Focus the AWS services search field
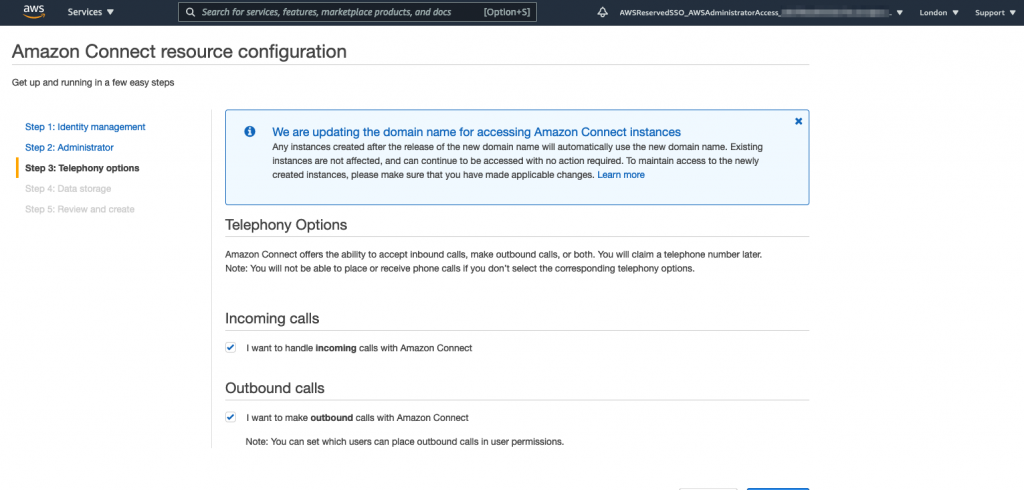 click(340, 13)
